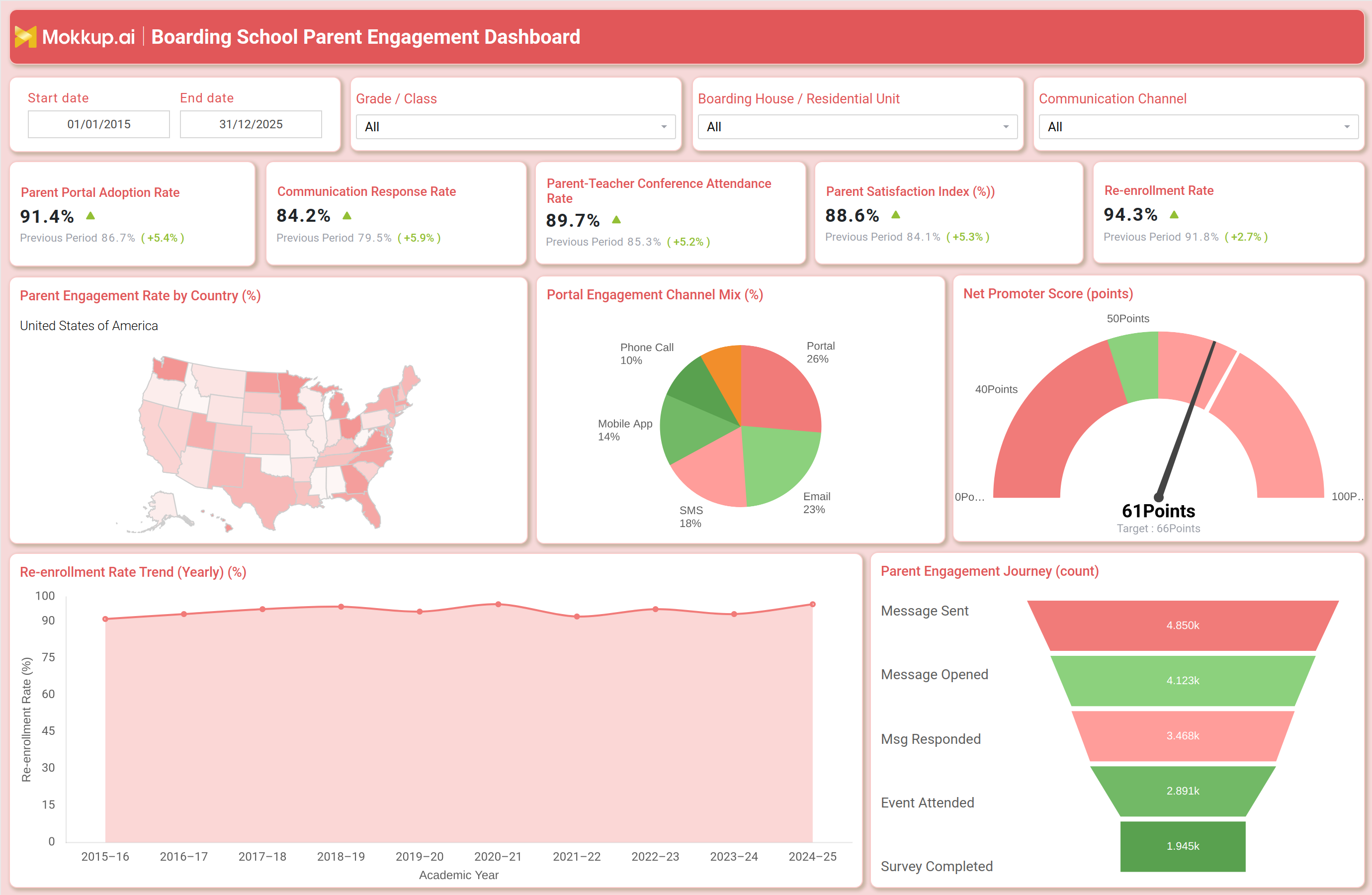Click the up arrow beside 84.2% response rate
The height and width of the screenshot is (895, 1372).
(x=347, y=216)
